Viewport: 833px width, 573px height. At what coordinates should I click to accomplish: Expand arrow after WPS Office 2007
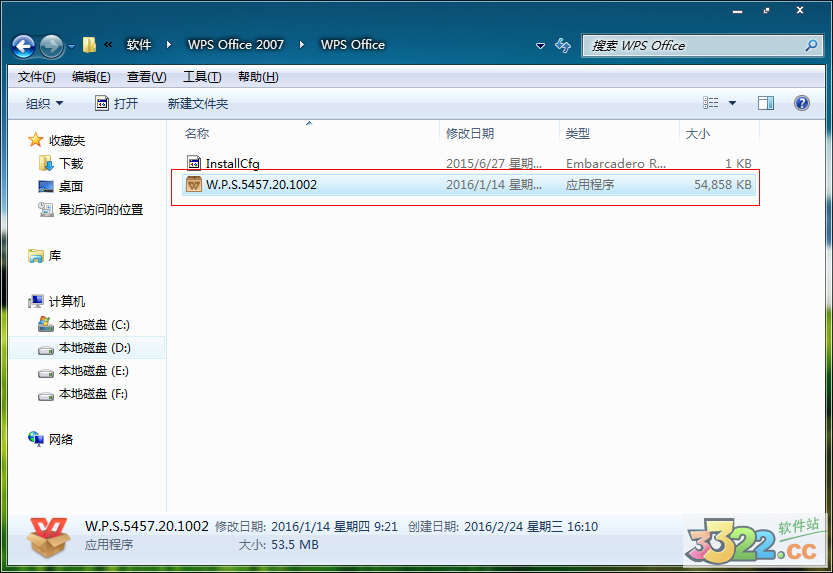click(x=302, y=45)
